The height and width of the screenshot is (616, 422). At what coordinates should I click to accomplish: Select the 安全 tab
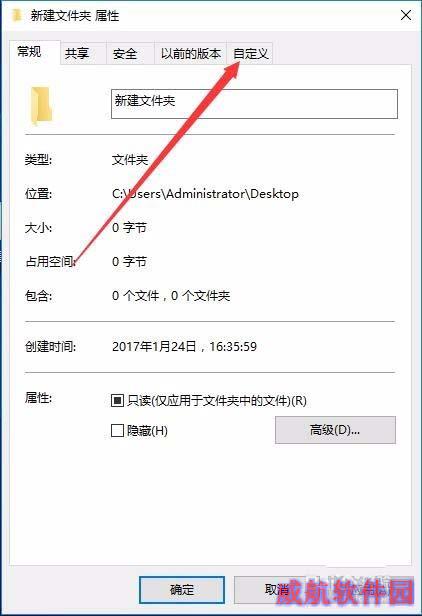pyautogui.click(x=125, y=53)
